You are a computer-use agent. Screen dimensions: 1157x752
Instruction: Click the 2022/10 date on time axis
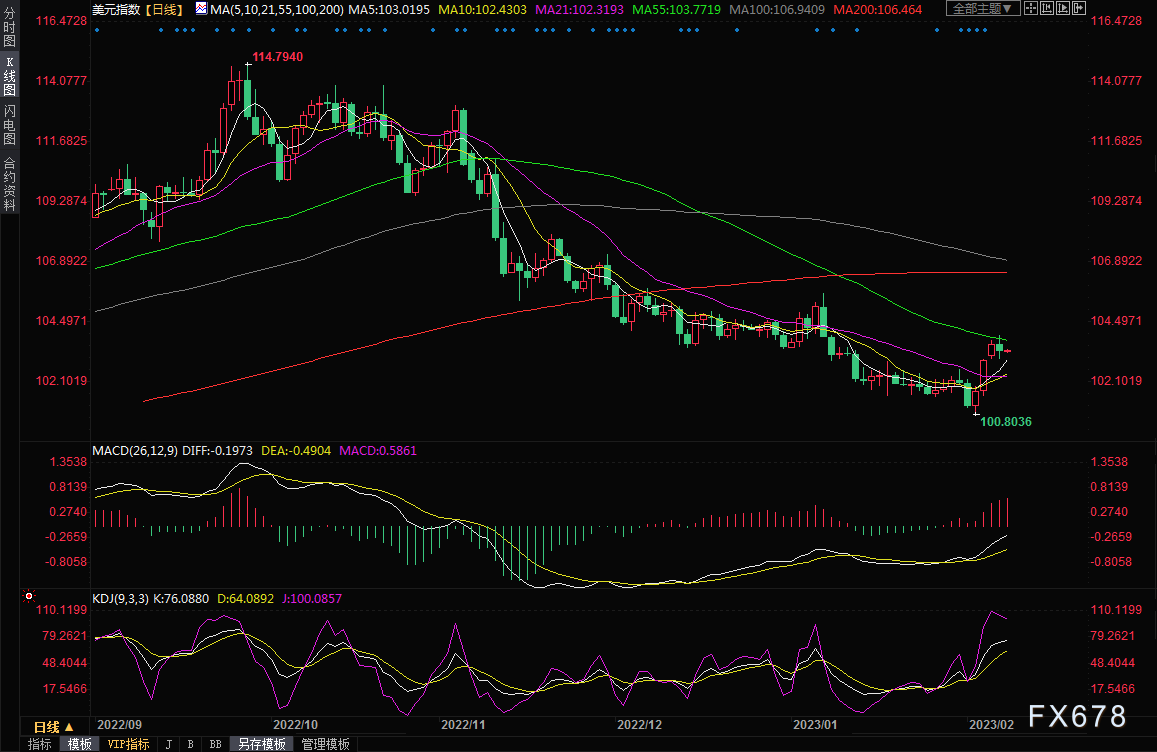(x=295, y=725)
